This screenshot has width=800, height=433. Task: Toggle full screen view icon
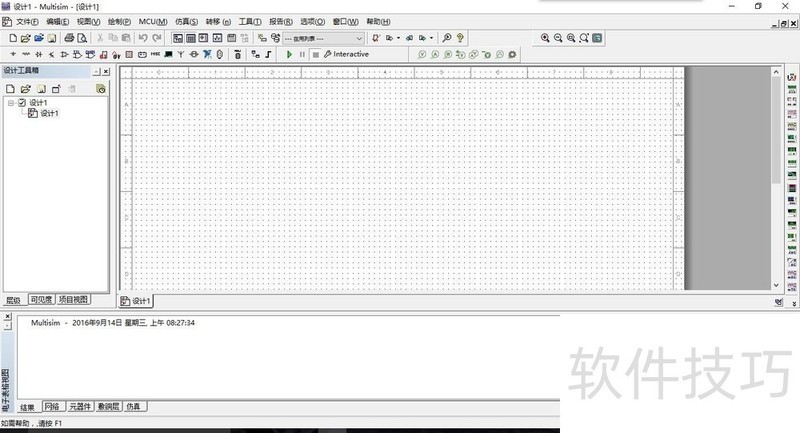pyautogui.click(x=597, y=38)
